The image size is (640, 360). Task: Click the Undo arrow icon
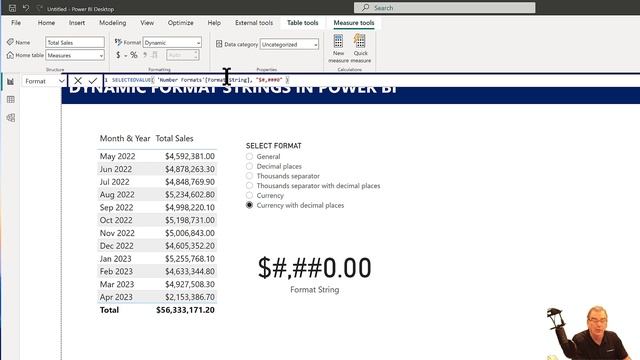26,8
